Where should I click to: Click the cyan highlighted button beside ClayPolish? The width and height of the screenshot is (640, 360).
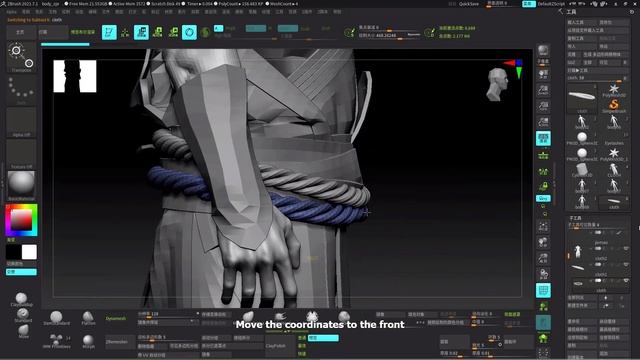323,338
